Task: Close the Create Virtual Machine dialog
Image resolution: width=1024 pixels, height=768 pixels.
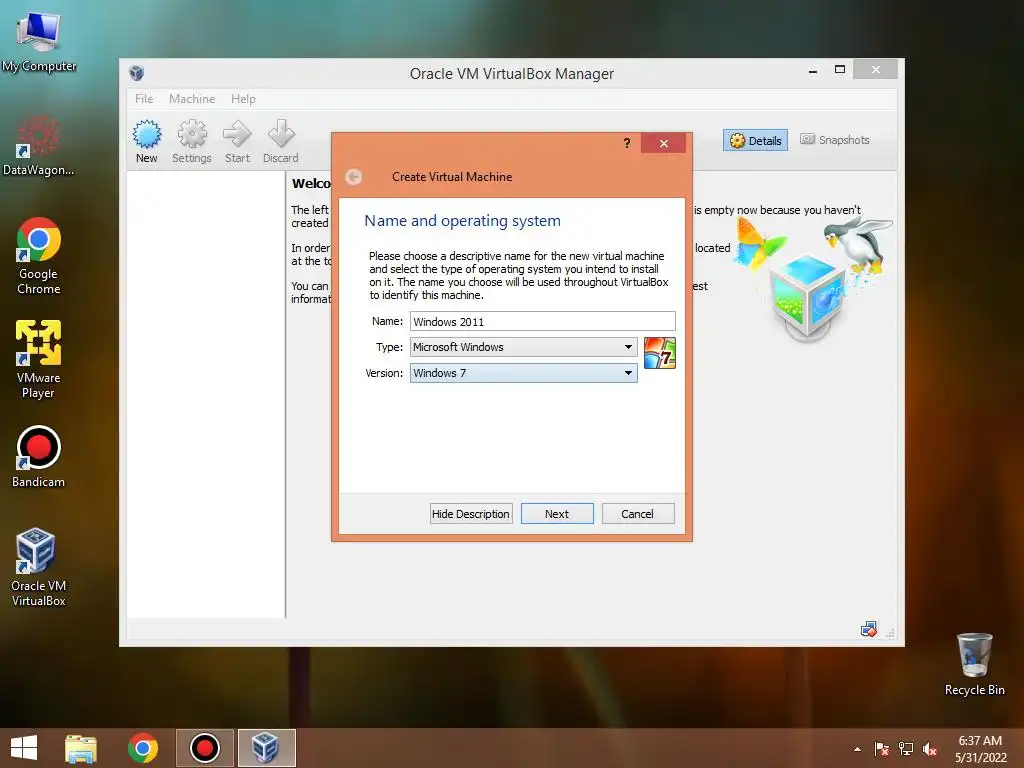Action: coord(664,143)
